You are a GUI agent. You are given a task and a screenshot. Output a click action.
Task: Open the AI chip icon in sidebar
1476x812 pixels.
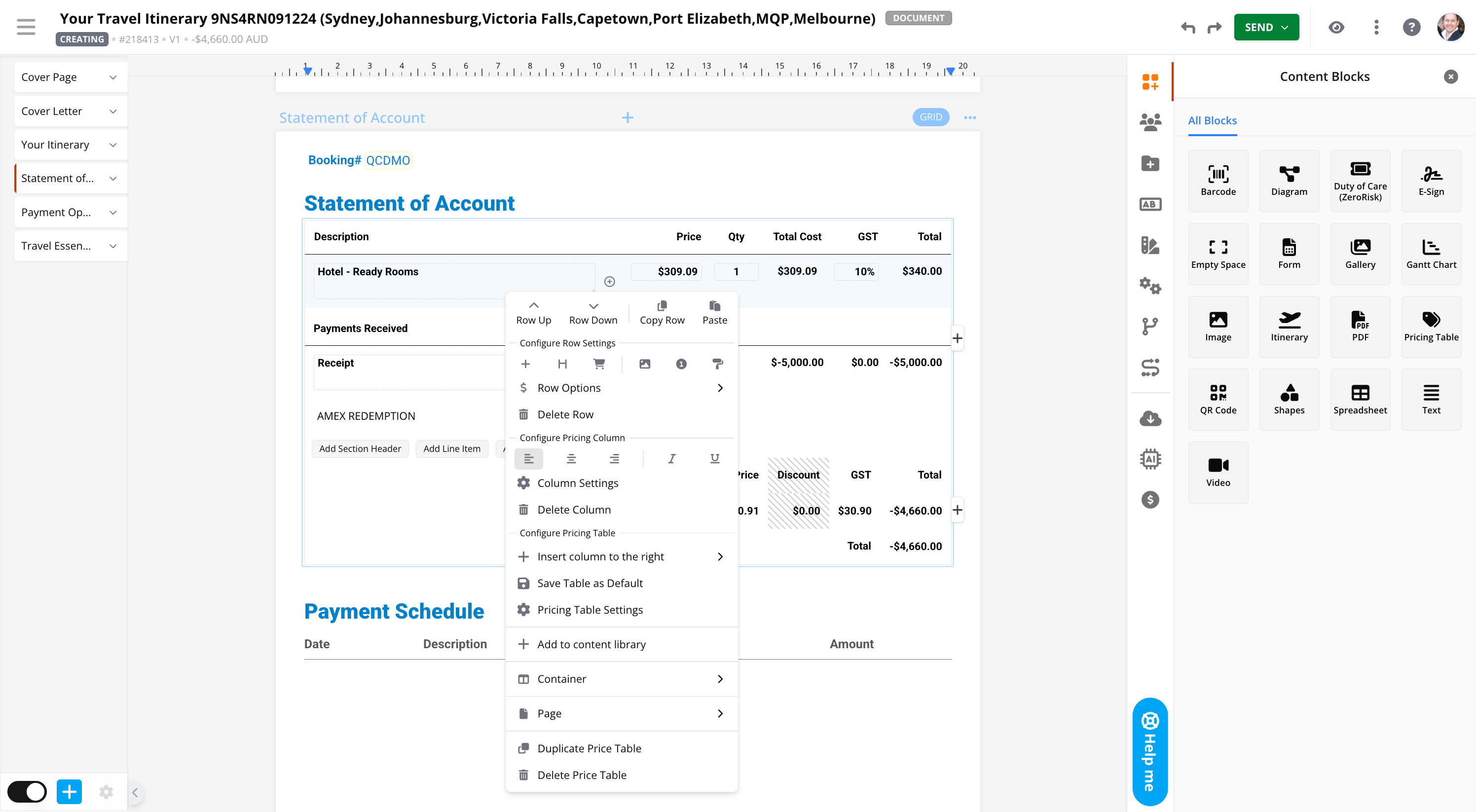pos(1149,458)
